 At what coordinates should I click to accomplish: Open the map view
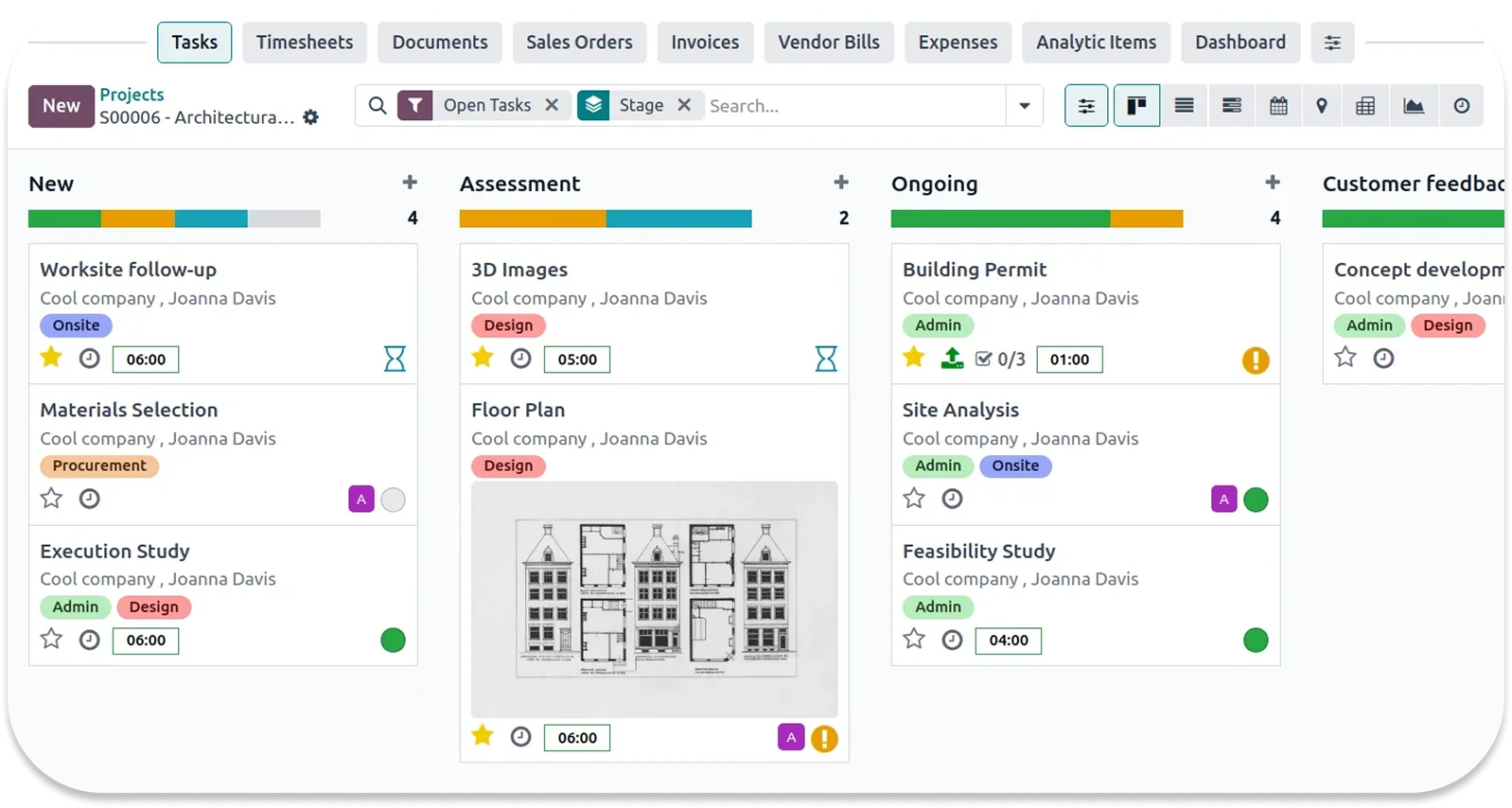1322,106
